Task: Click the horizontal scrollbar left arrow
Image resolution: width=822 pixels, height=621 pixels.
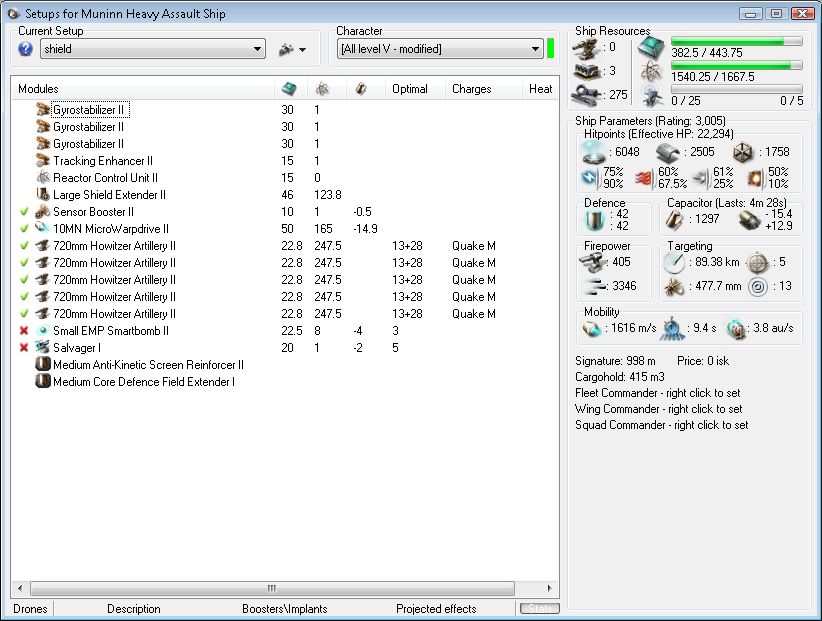Action: [x=20, y=589]
